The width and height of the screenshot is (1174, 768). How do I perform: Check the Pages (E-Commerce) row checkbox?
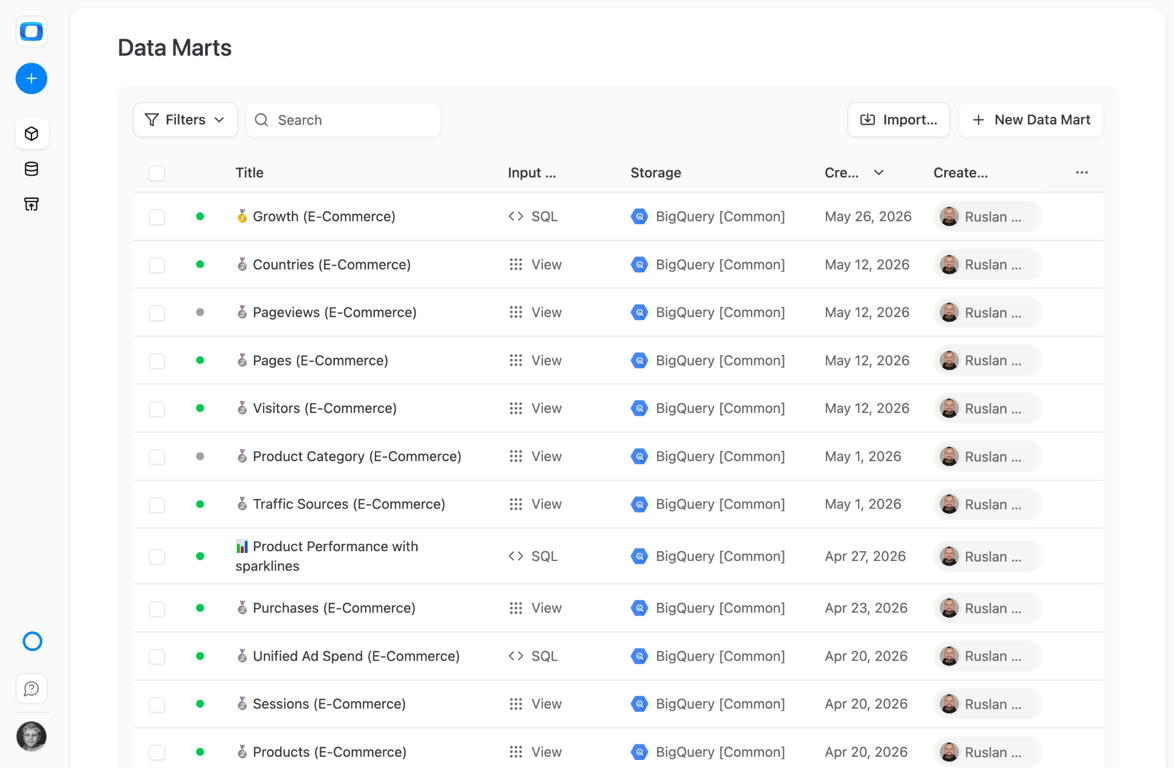[x=156, y=361]
